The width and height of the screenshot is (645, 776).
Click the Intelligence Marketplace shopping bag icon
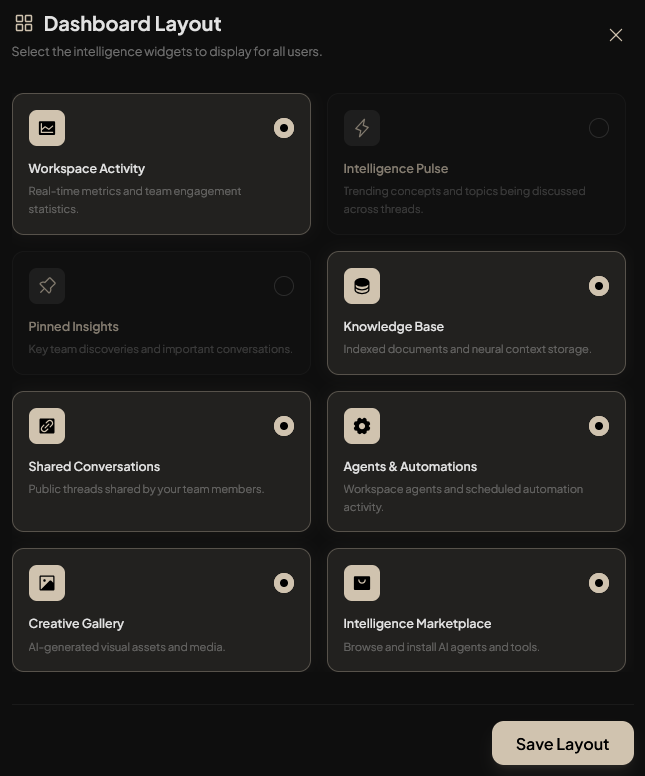click(362, 583)
